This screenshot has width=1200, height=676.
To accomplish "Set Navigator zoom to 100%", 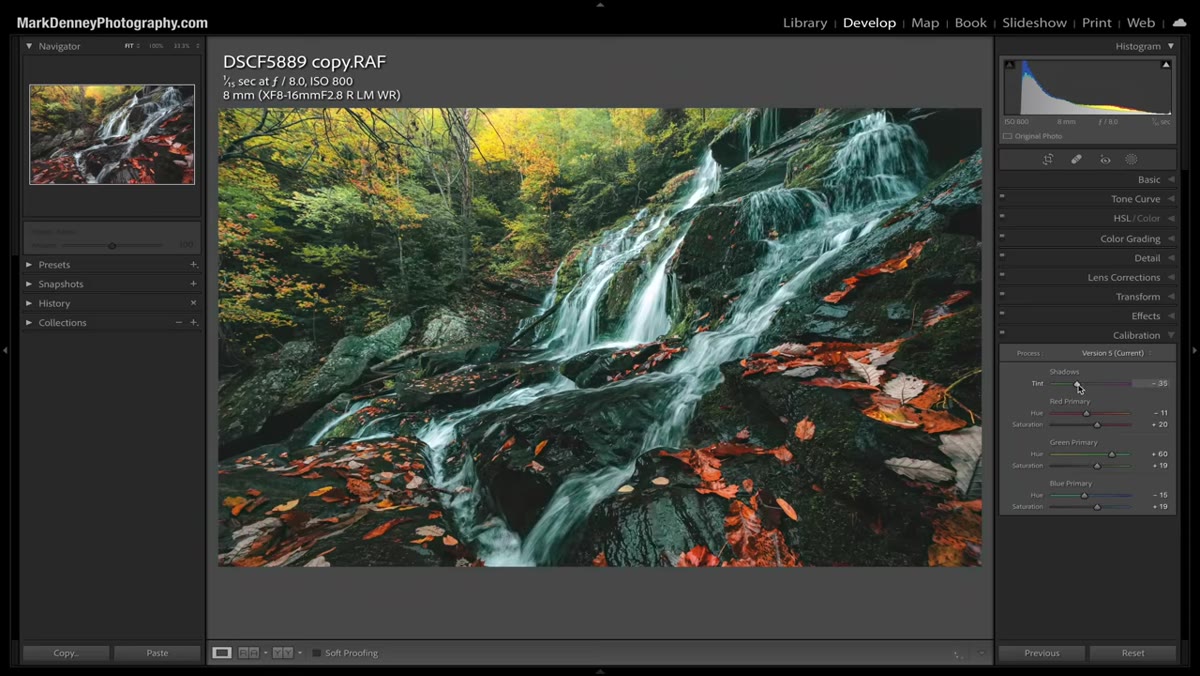I will (x=156, y=46).
